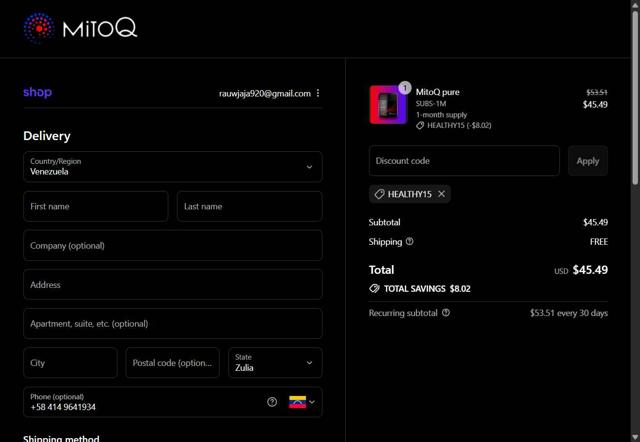Click the MitoQ pure product name
This screenshot has height=442, width=640.
tap(438, 92)
